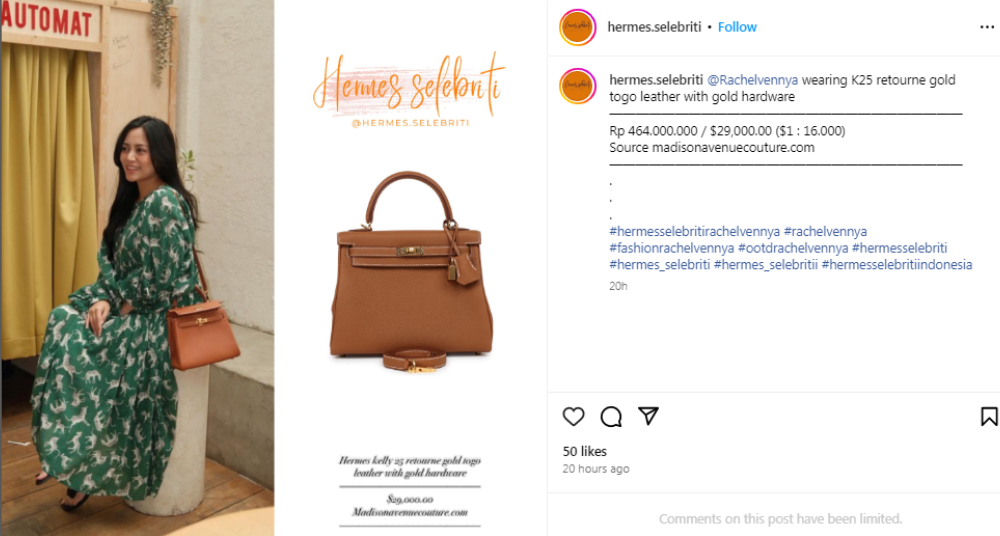Open hashtag #hermesselebritiindonesia

click(x=897, y=264)
